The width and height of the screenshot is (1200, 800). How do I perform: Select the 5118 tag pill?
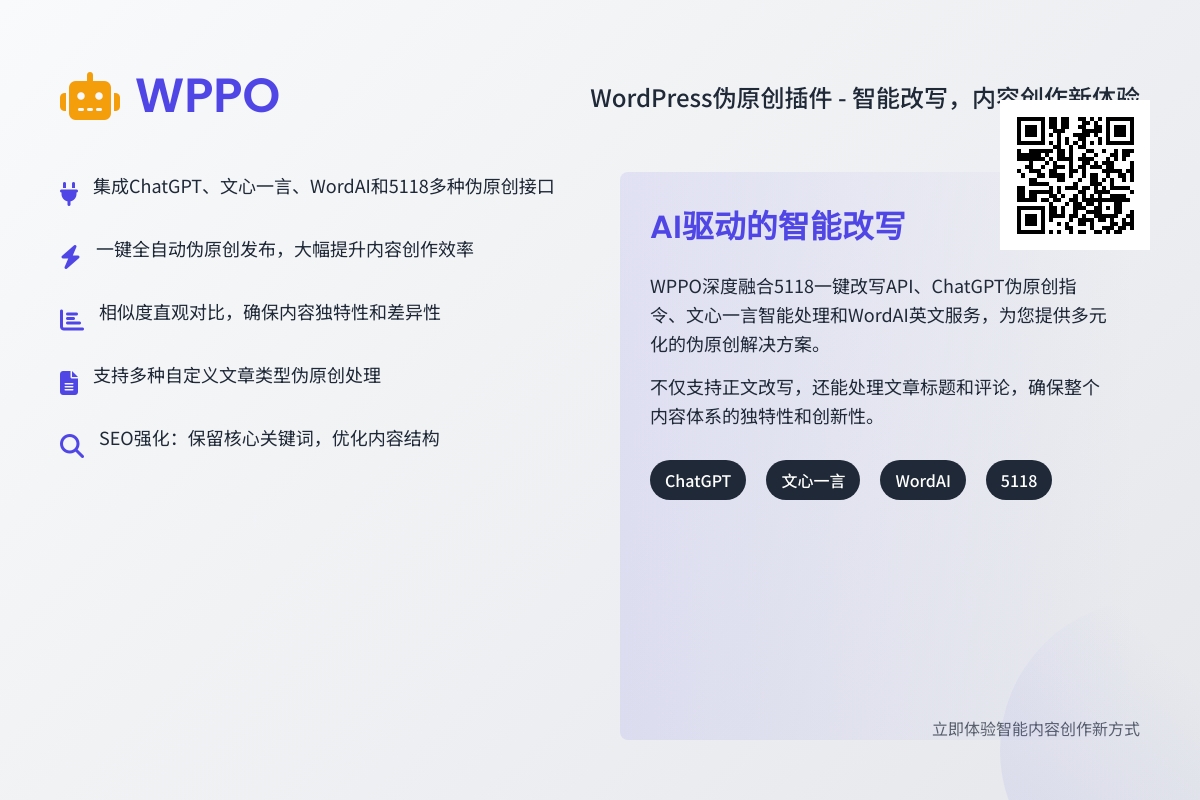[x=1019, y=480]
